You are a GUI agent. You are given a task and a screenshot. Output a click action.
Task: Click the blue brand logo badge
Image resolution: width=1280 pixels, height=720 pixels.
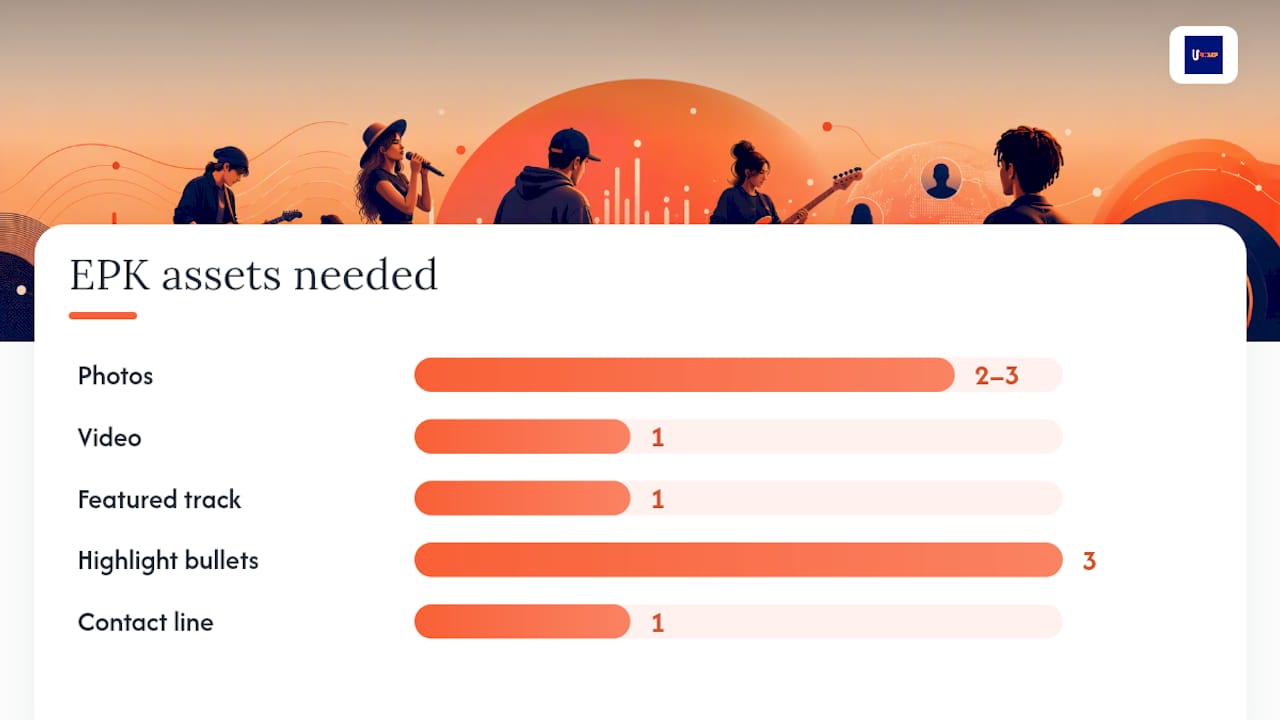1203,55
